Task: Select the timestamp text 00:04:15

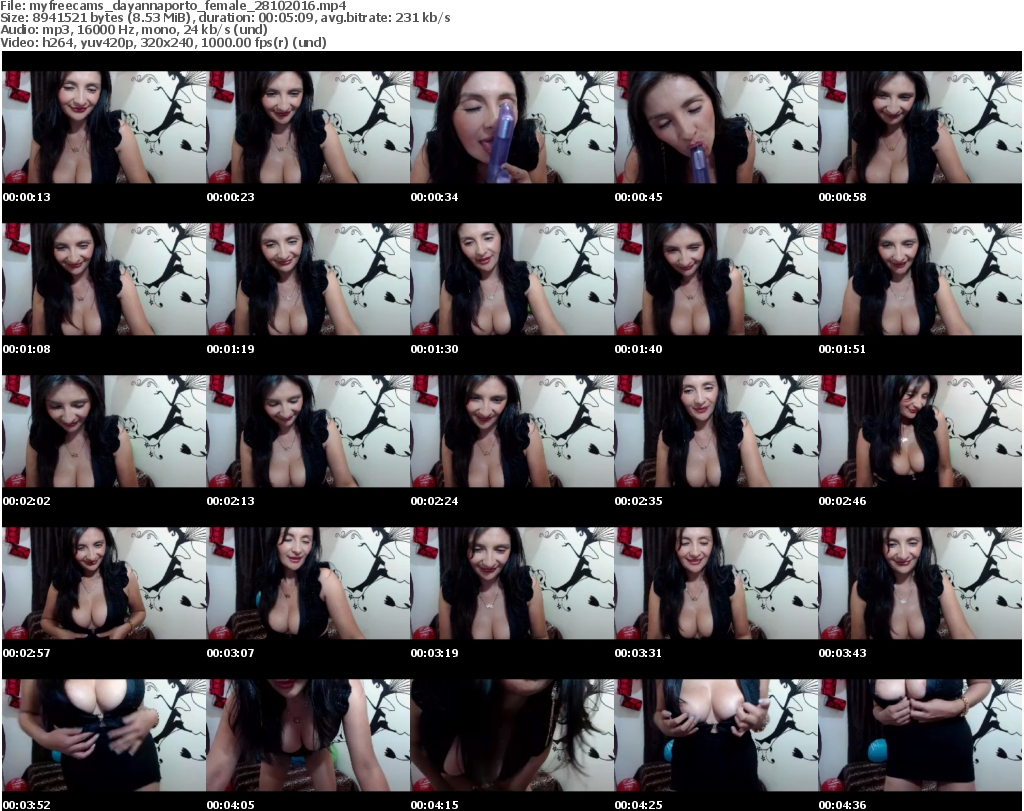Action: tap(434, 805)
